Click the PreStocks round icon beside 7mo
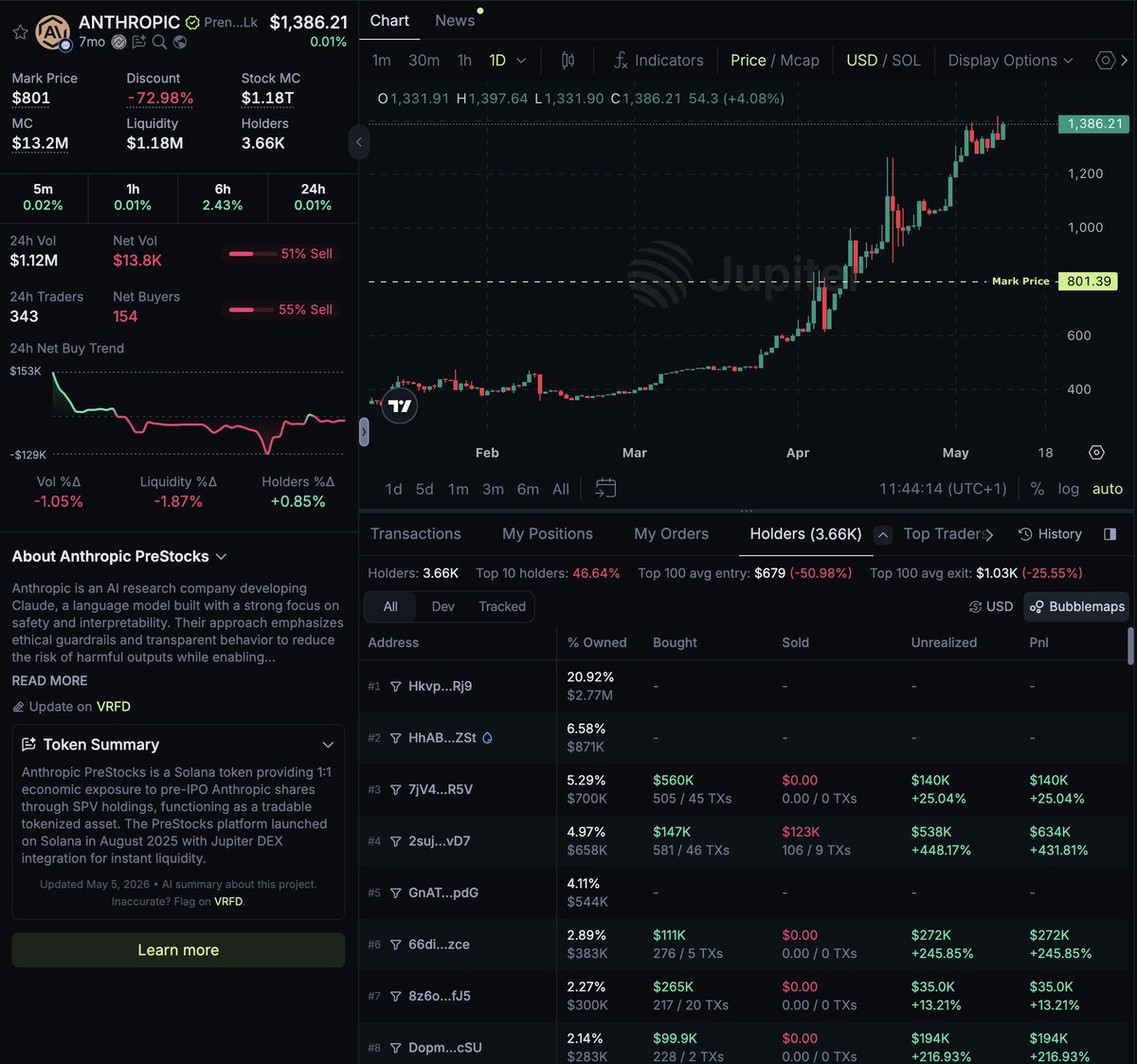The image size is (1137, 1064). coord(118,42)
